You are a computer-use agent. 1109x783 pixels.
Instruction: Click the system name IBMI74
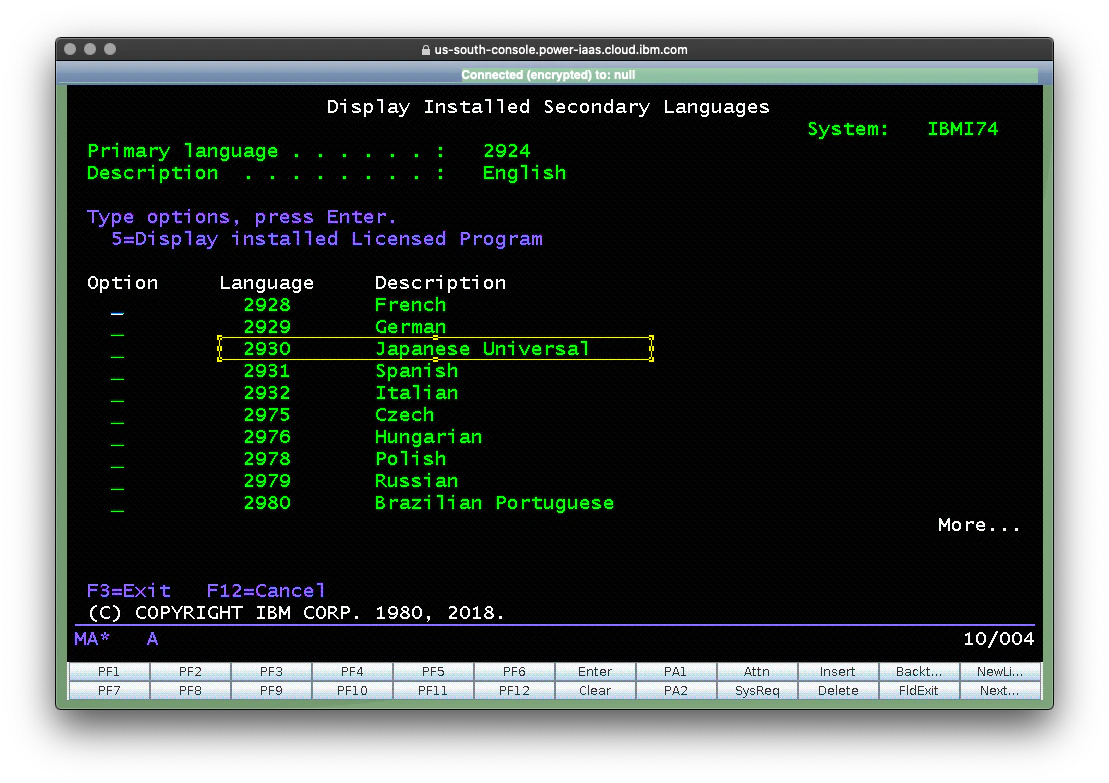[963, 129]
